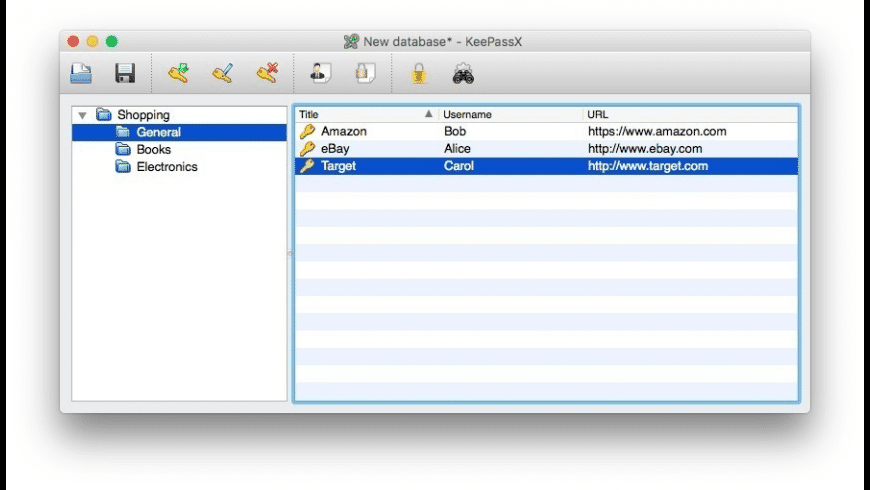This screenshot has width=870, height=490.
Task: Select the Amazon entry row
Action: 344,131
